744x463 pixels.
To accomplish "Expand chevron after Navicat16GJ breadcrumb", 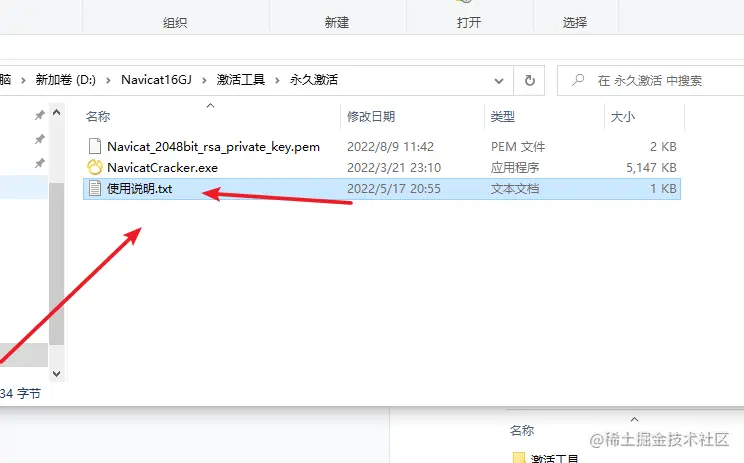I will pos(205,81).
